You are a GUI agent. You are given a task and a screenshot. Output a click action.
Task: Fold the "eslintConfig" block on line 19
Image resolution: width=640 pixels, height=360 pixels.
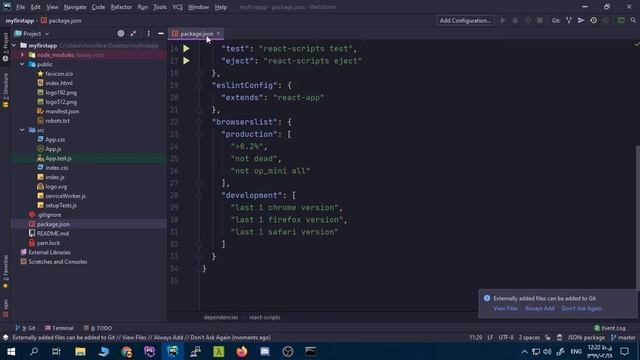point(199,85)
